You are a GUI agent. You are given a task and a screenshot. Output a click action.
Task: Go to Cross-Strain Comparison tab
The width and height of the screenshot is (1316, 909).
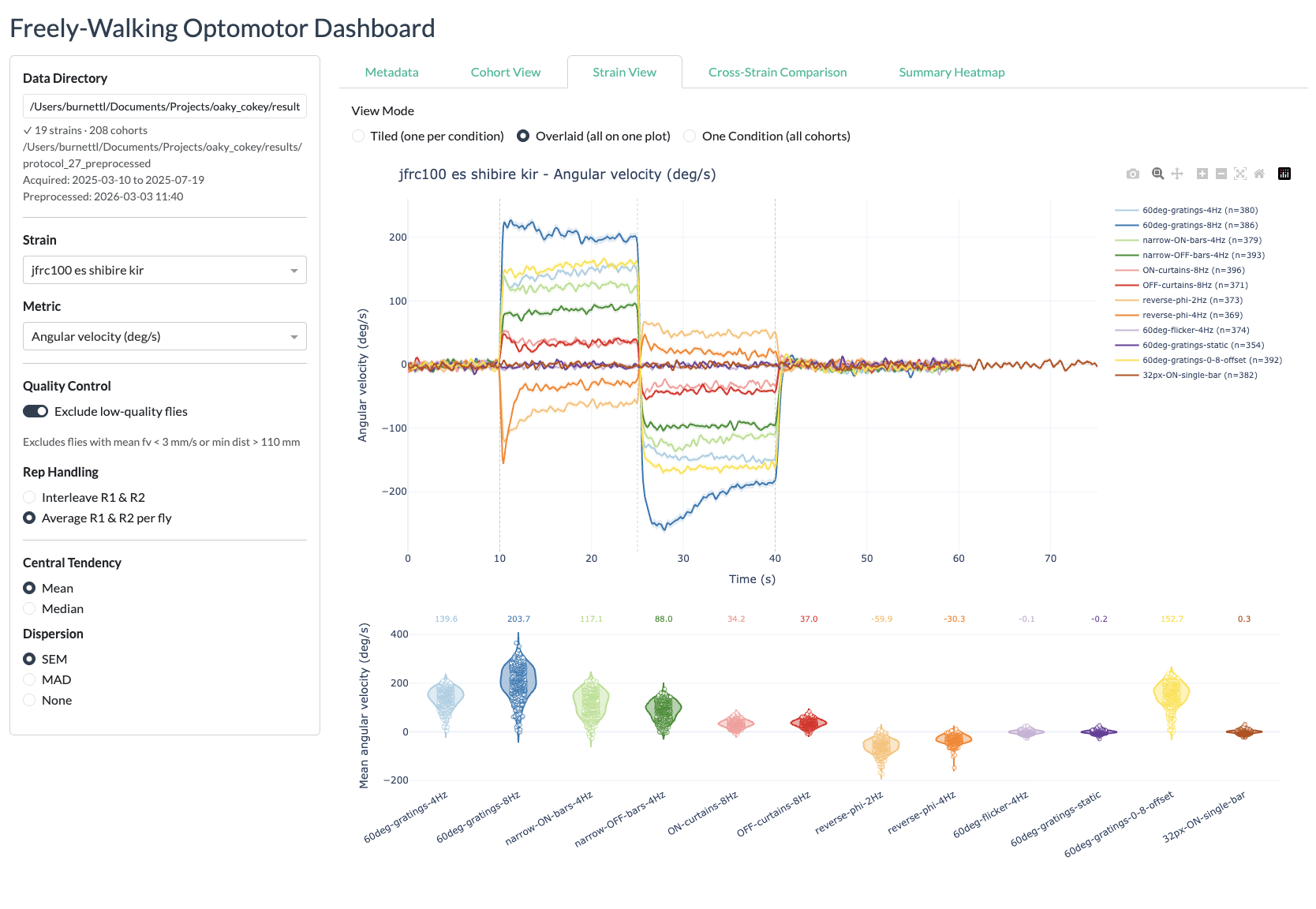[777, 72]
